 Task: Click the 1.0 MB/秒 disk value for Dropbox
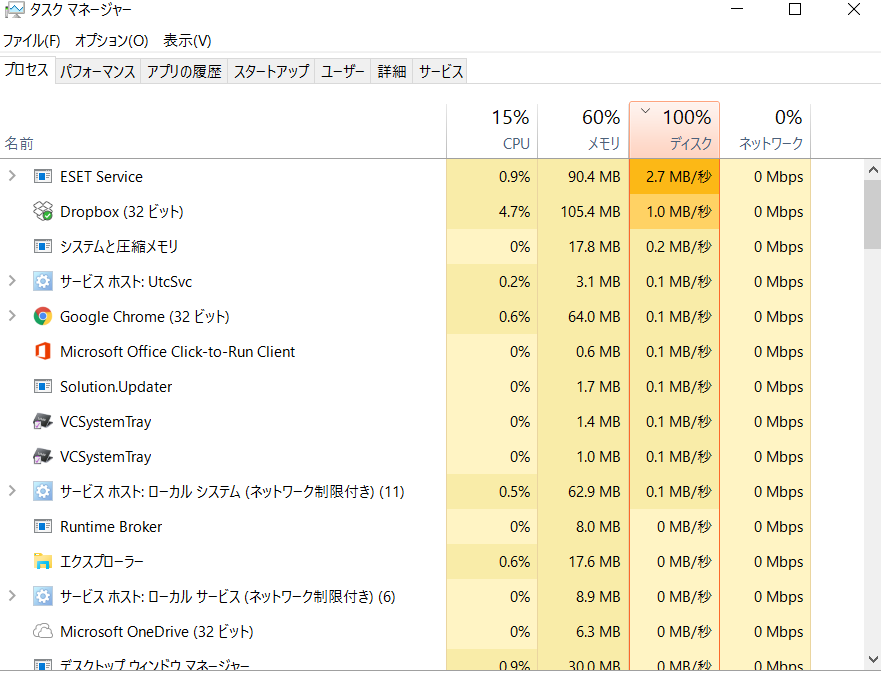click(x=678, y=211)
